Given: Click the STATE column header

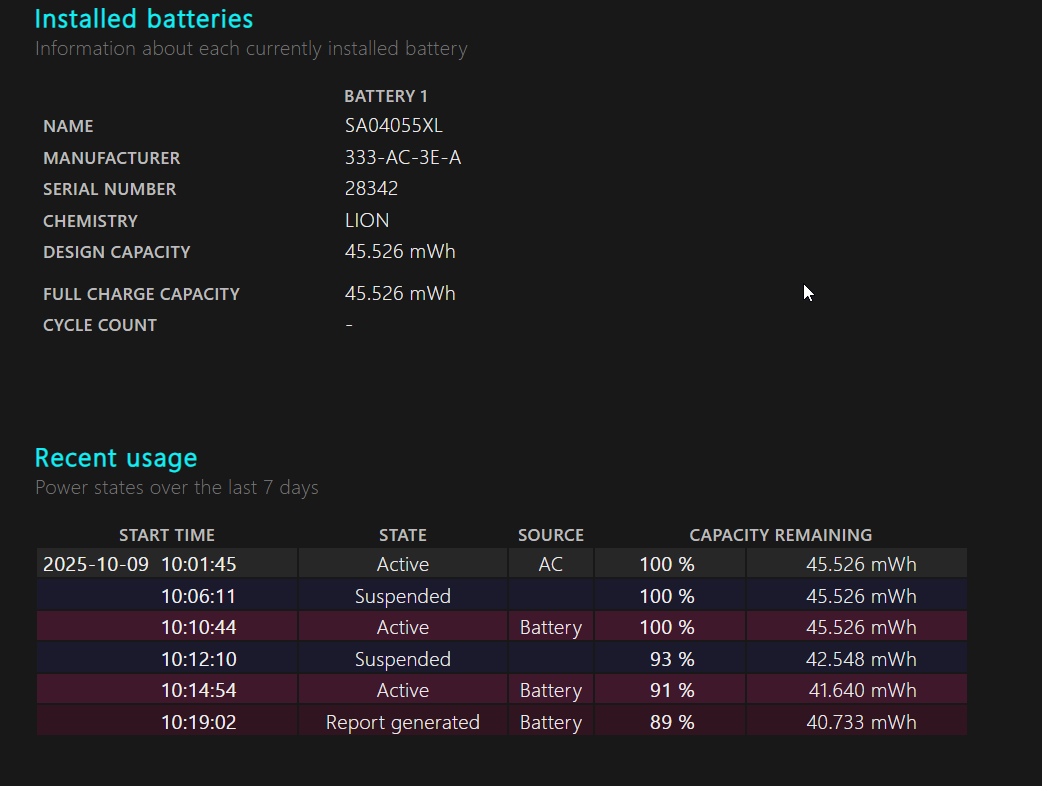Looking at the screenshot, I should click(x=402, y=535).
